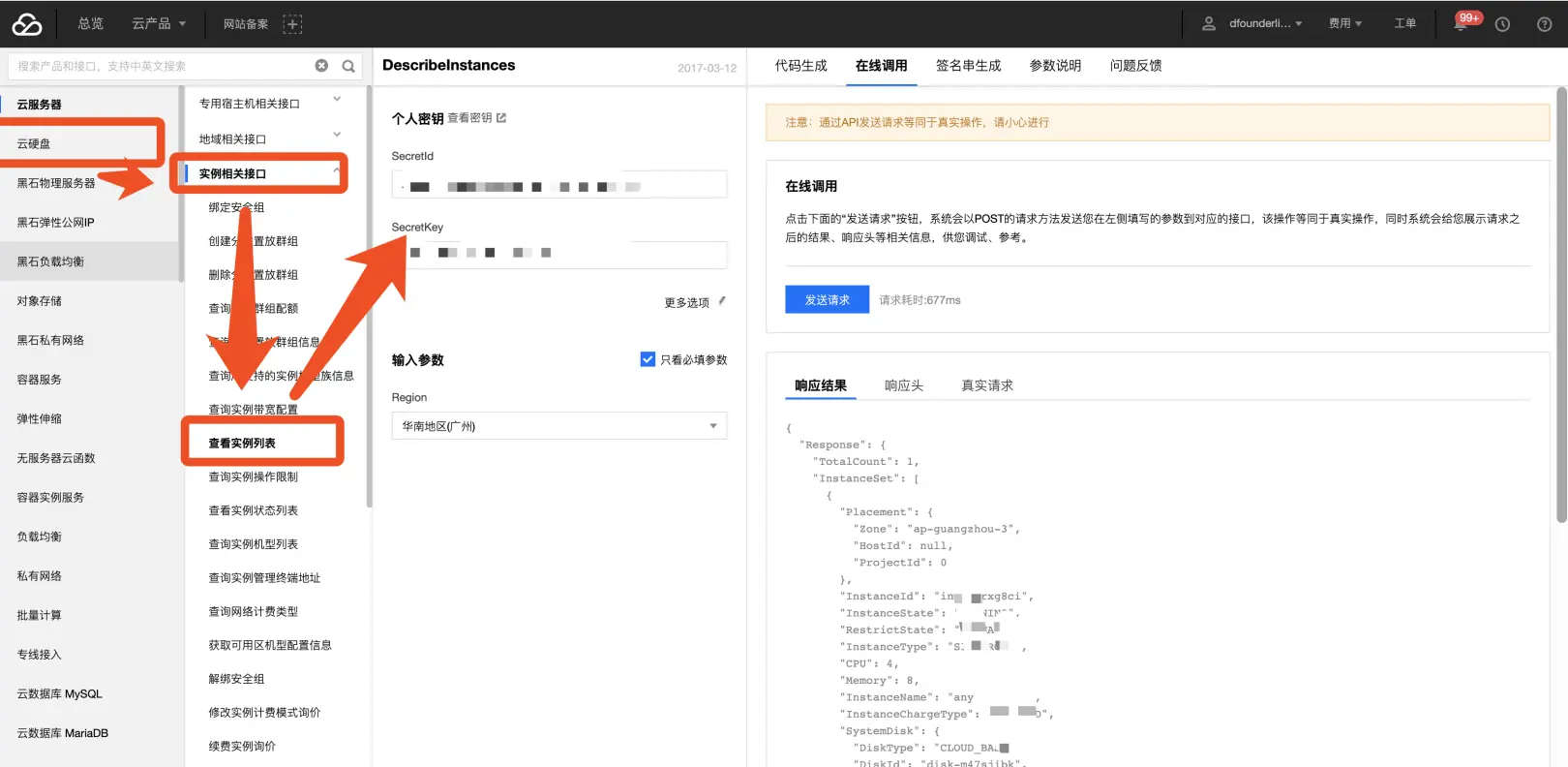Open the 获取可用区机型配置信息 API
Viewport: 1568px width, 767px height.
(x=270, y=645)
